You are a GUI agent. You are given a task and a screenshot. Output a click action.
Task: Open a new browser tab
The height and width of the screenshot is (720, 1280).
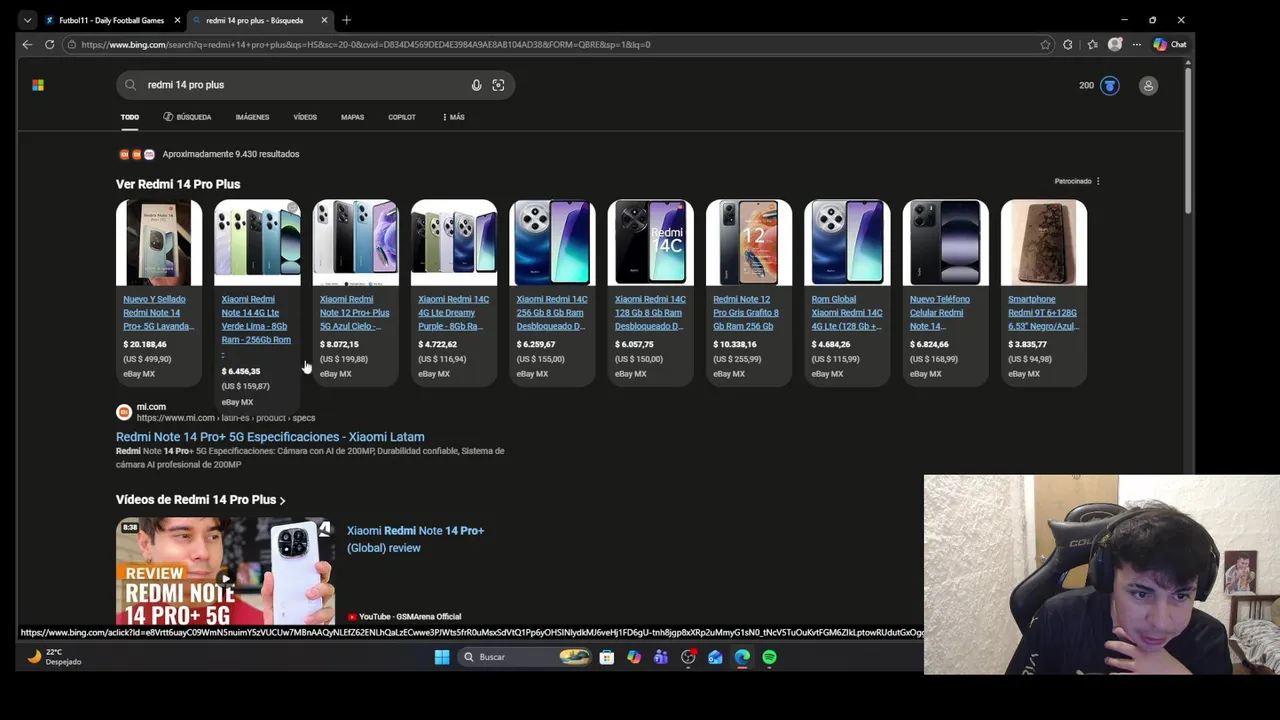(346, 20)
